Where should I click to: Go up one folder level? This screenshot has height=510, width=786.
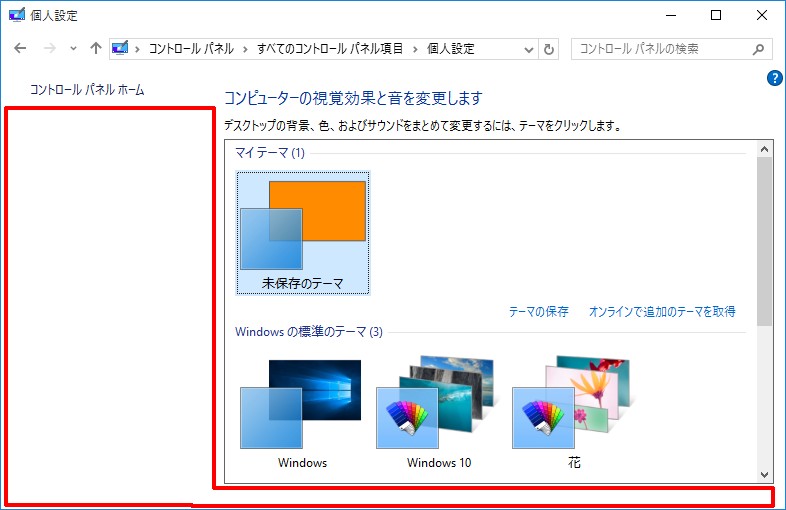click(x=96, y=48)
